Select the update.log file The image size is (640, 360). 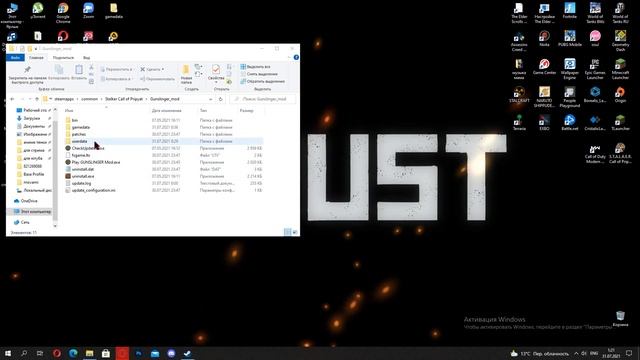(163, 183)
